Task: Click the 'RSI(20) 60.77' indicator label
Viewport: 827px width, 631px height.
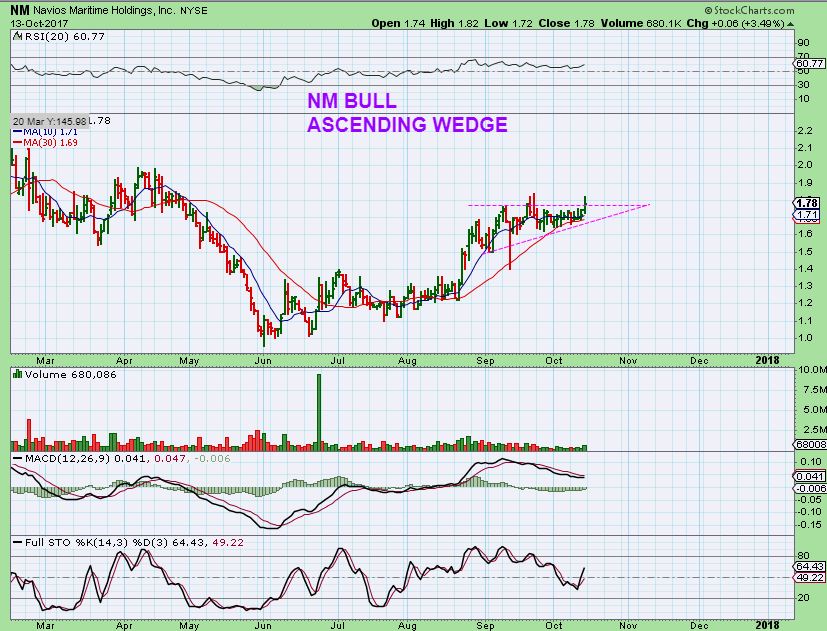Action: pos(63,36)
